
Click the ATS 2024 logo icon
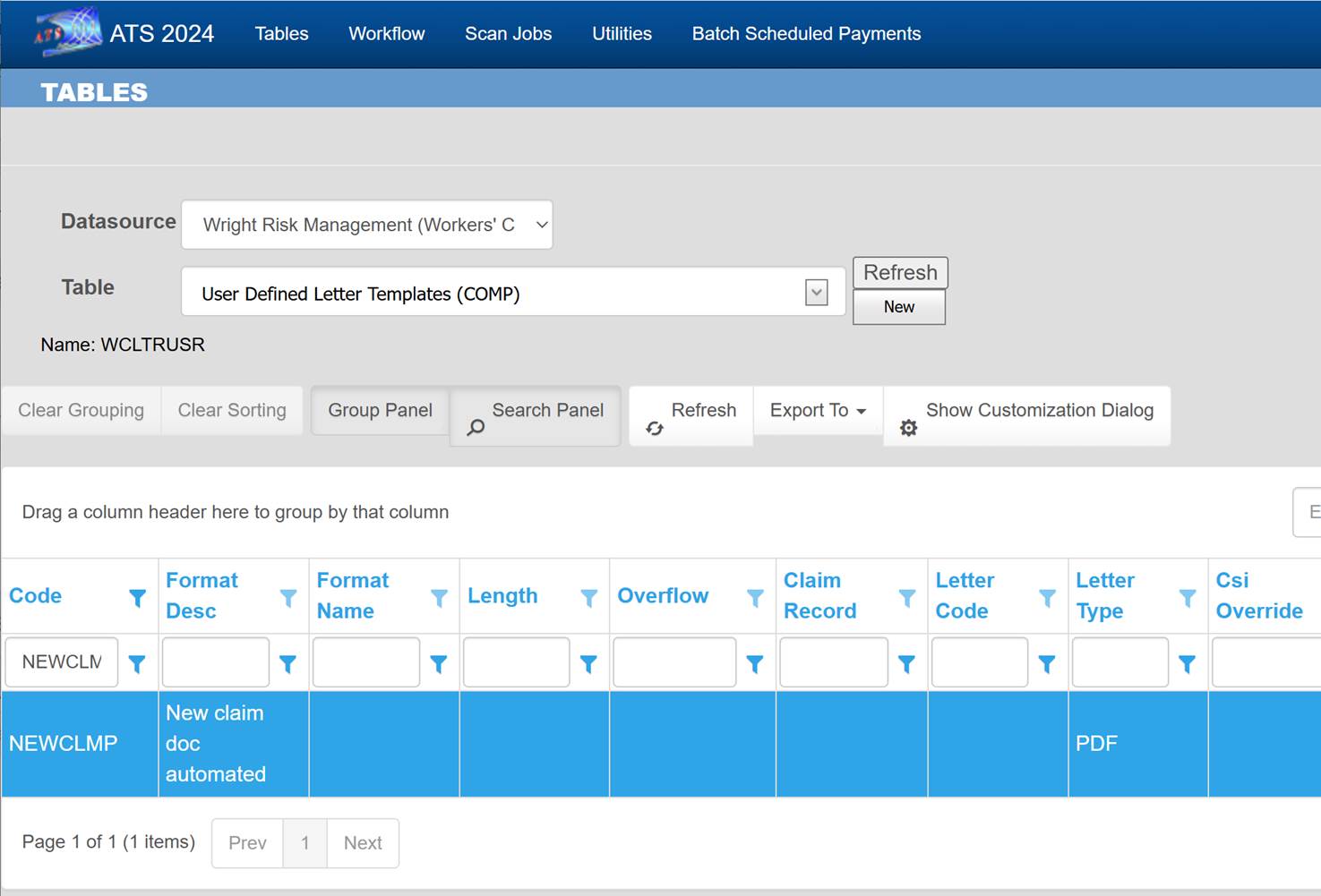67,32
